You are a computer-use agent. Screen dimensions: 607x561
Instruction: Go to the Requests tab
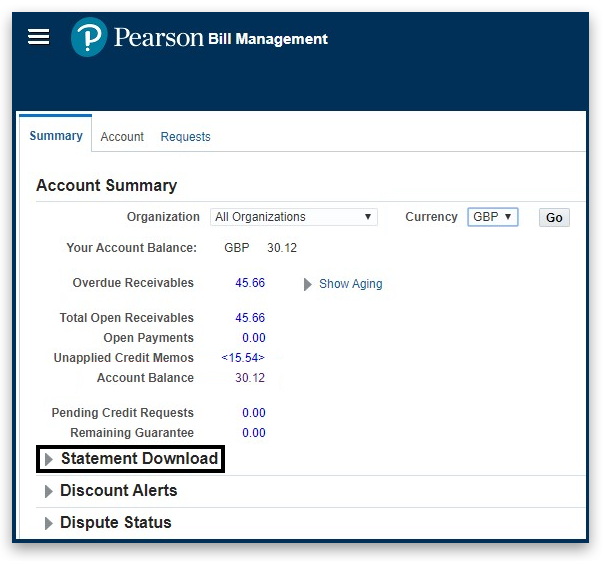click(x=185, y=137)
